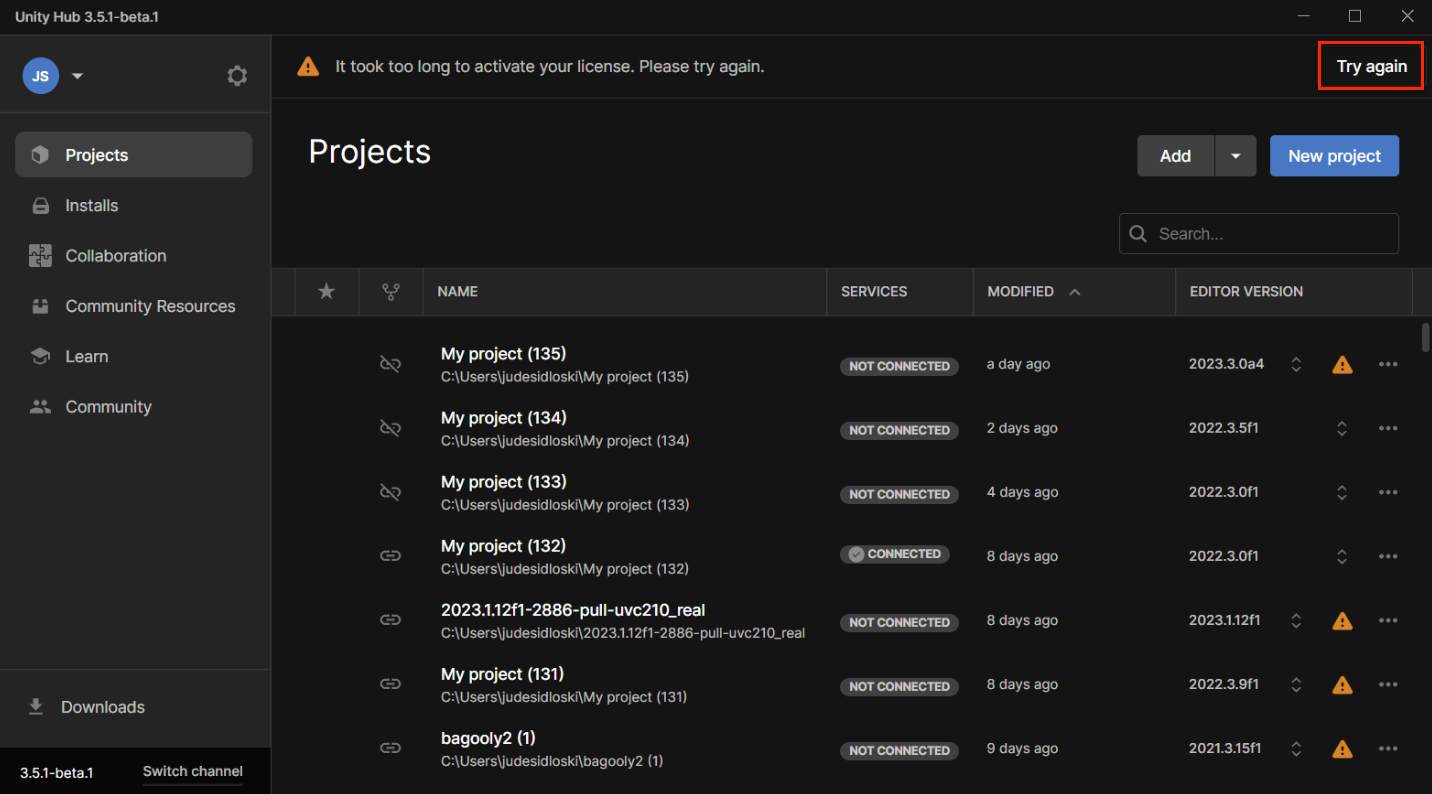1432x794 pixels.
Task: Open Unity Hub preferences gear icon
Action: pyautogui.click(x=237, y=76)
